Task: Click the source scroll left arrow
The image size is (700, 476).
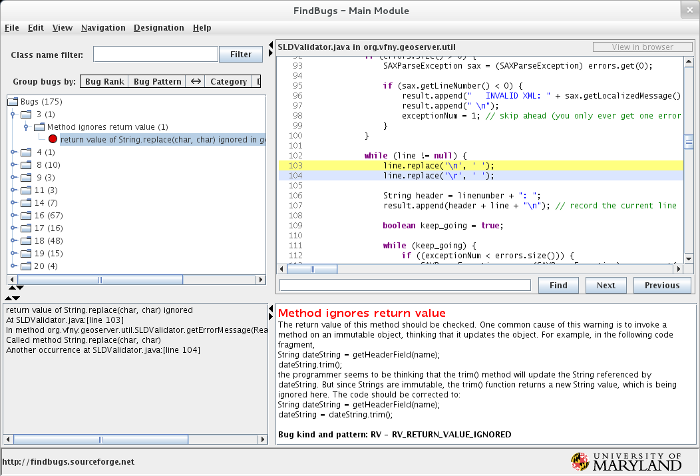Action: [282, 269]
